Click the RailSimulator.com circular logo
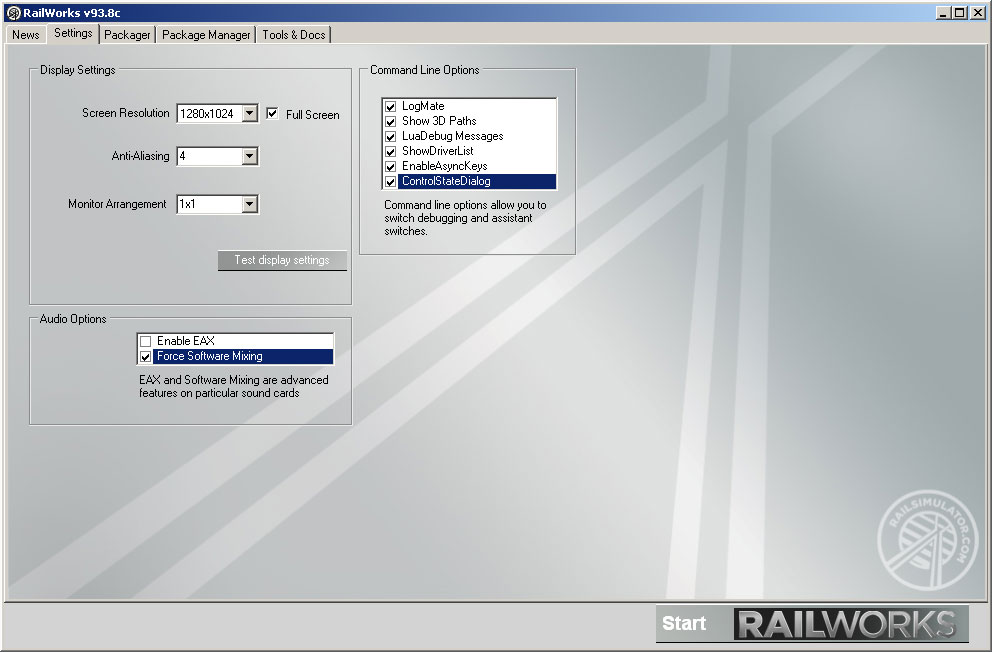 927,540
